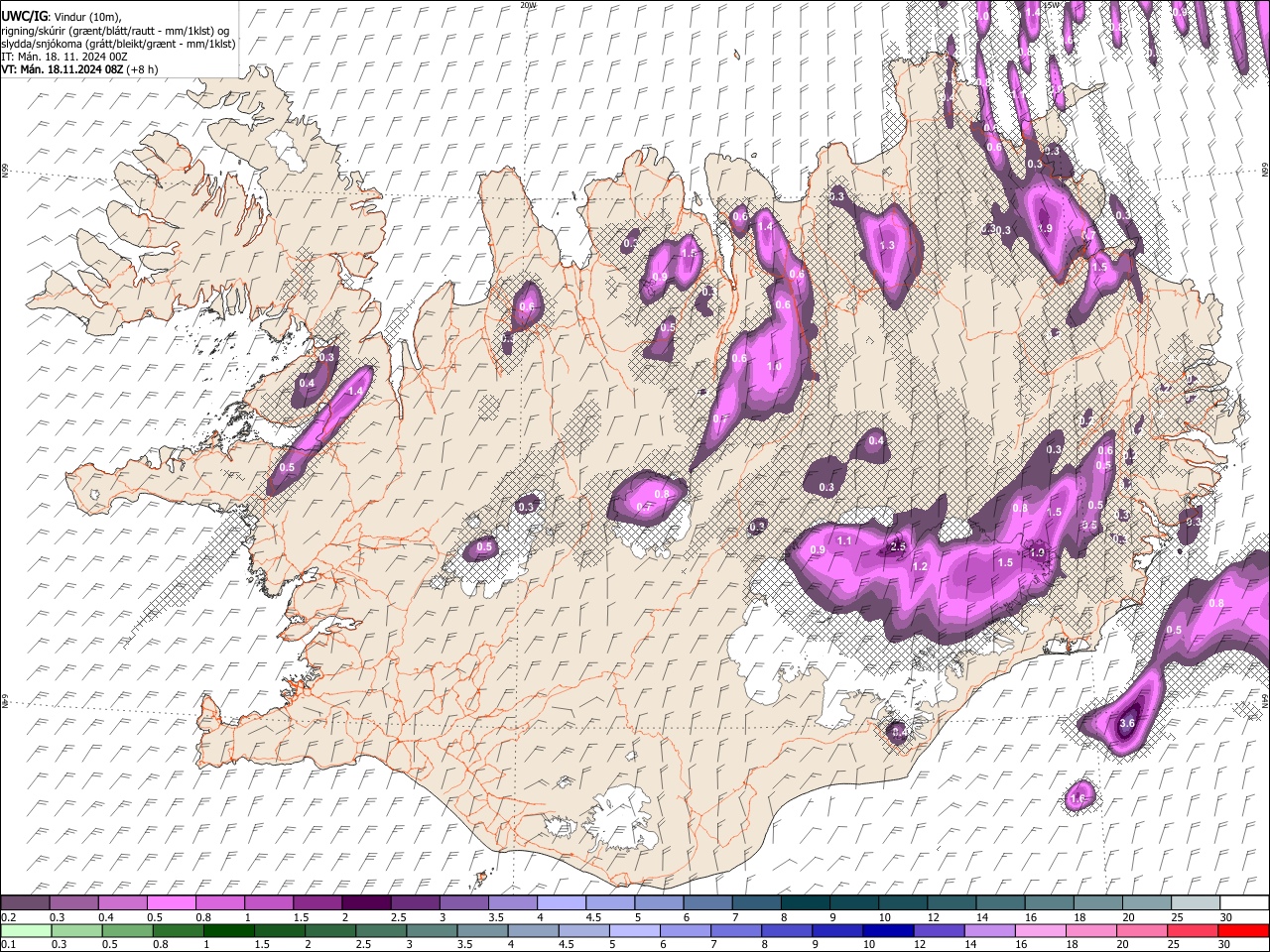Image resolution: width=1270 pixels, height=952 pixels.
Task: Select the lower legend swatch between 25 and 30
Action: tap(1192, 930)
